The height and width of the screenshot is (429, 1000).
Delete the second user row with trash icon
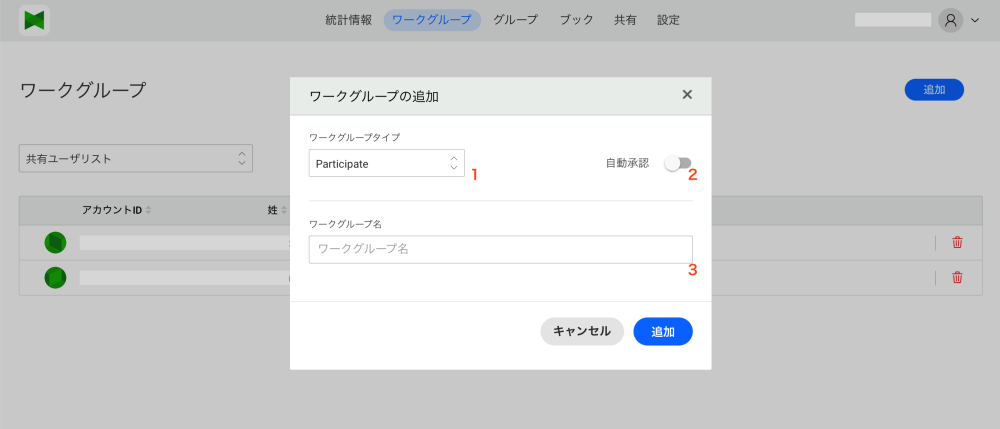[x=957, y=277]
